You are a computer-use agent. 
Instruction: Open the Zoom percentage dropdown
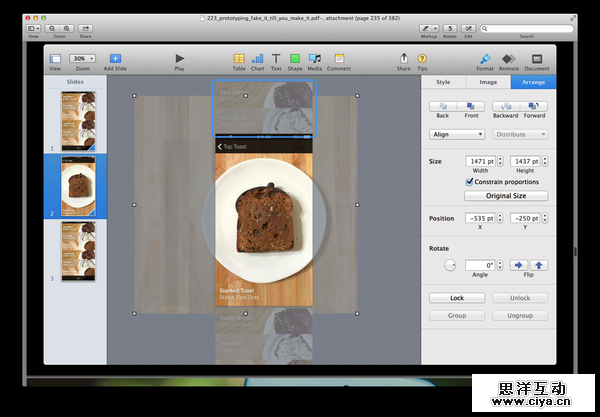tap(84, 59)
